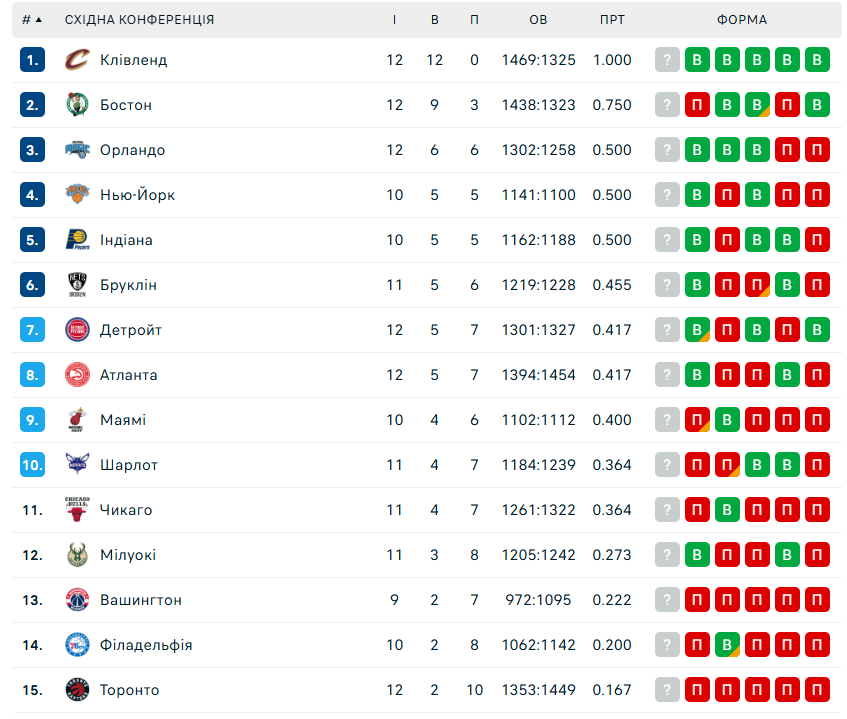Click the Miami Heat logo icon
This screenshot has width=847, height=719.
pyautogui.click(x=77, y=420)
